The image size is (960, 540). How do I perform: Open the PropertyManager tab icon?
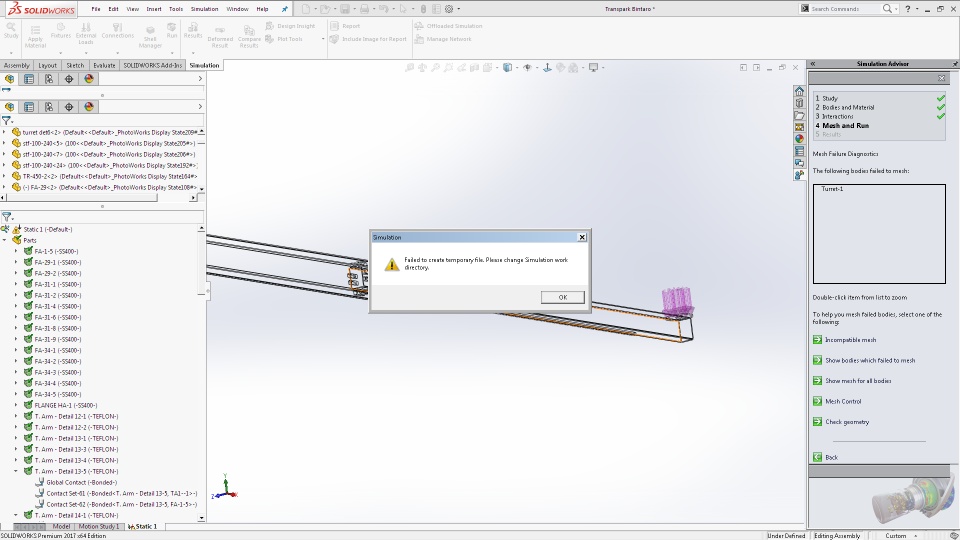(29, 79)
